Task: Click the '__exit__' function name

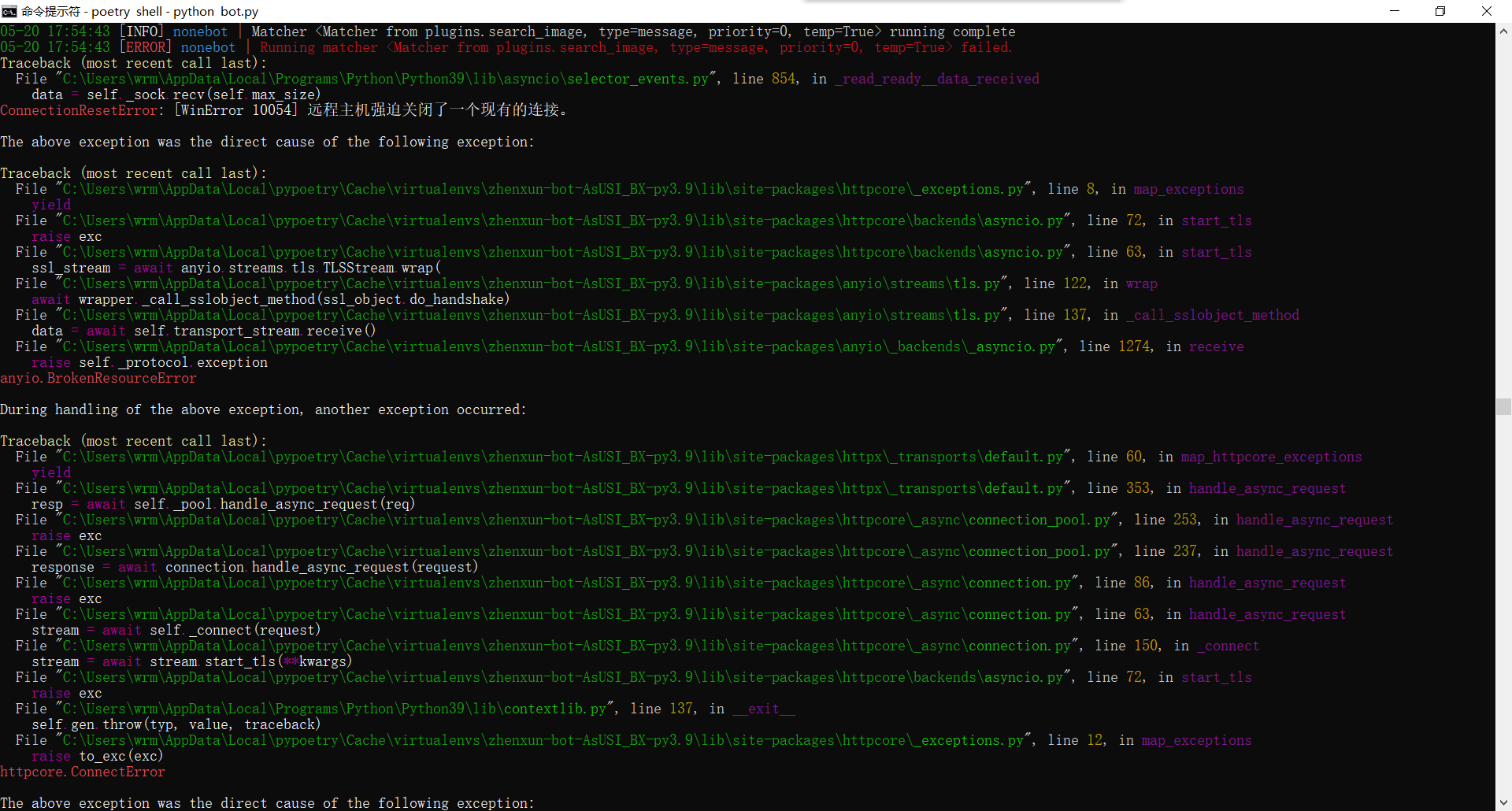Action: tap(764, 709)
